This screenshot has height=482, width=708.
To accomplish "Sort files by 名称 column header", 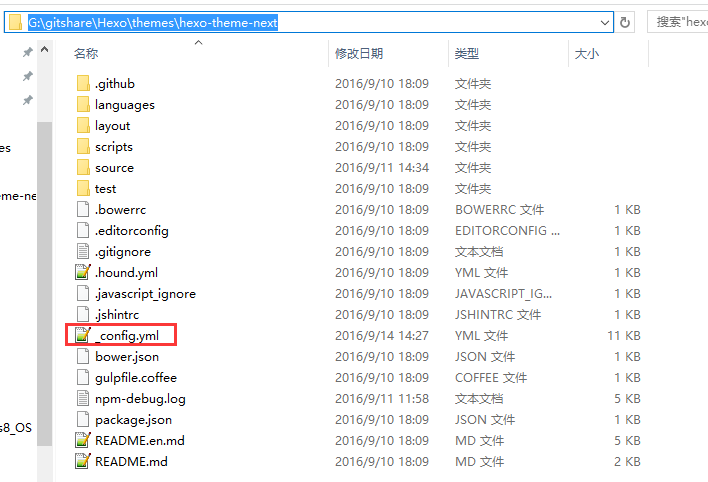I will tap(86, 54).
